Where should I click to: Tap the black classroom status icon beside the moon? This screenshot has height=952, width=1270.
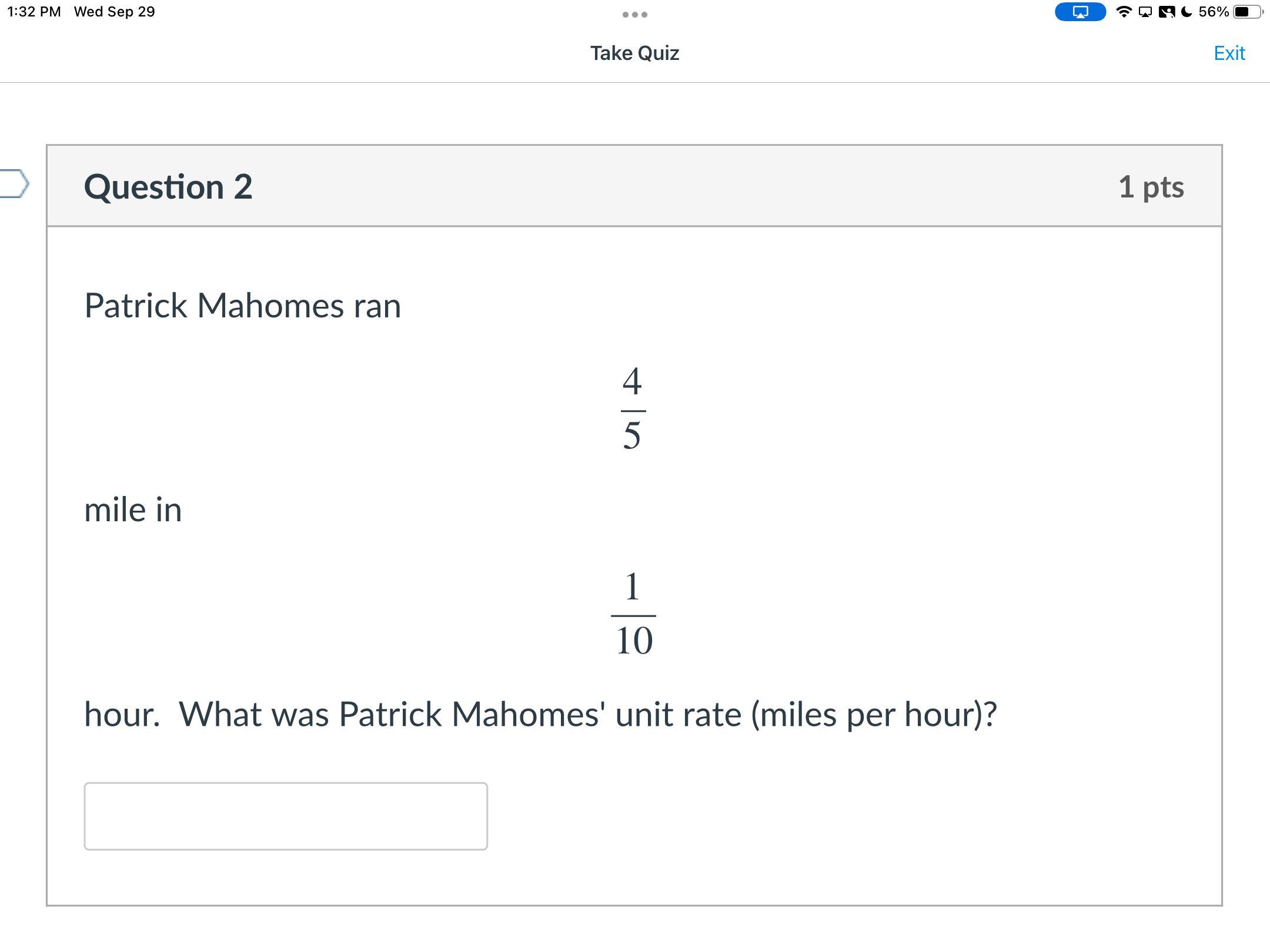(x=1167, y=12)
